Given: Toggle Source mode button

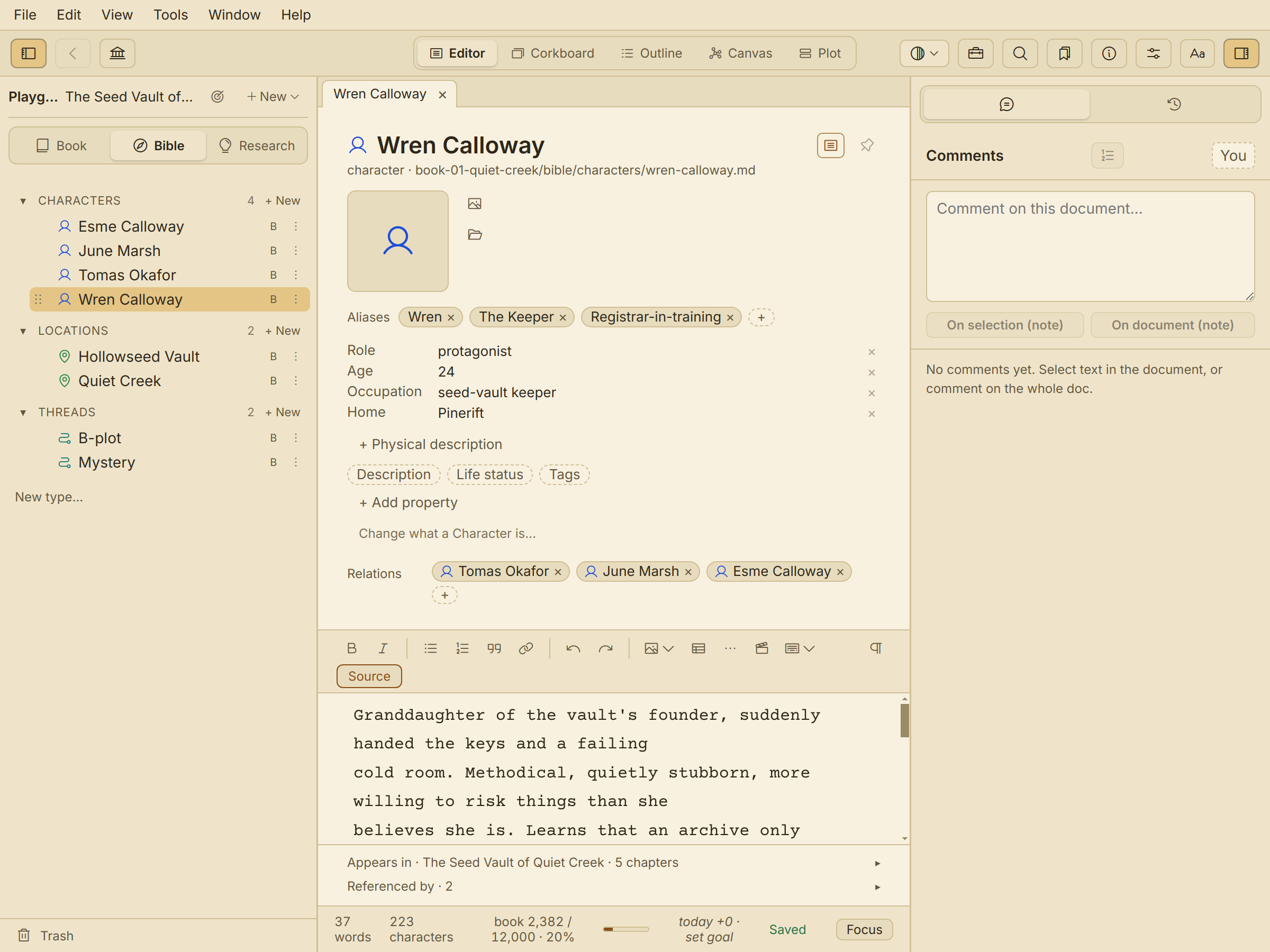Looking at the screenshot, I should (x=369, y=676).
